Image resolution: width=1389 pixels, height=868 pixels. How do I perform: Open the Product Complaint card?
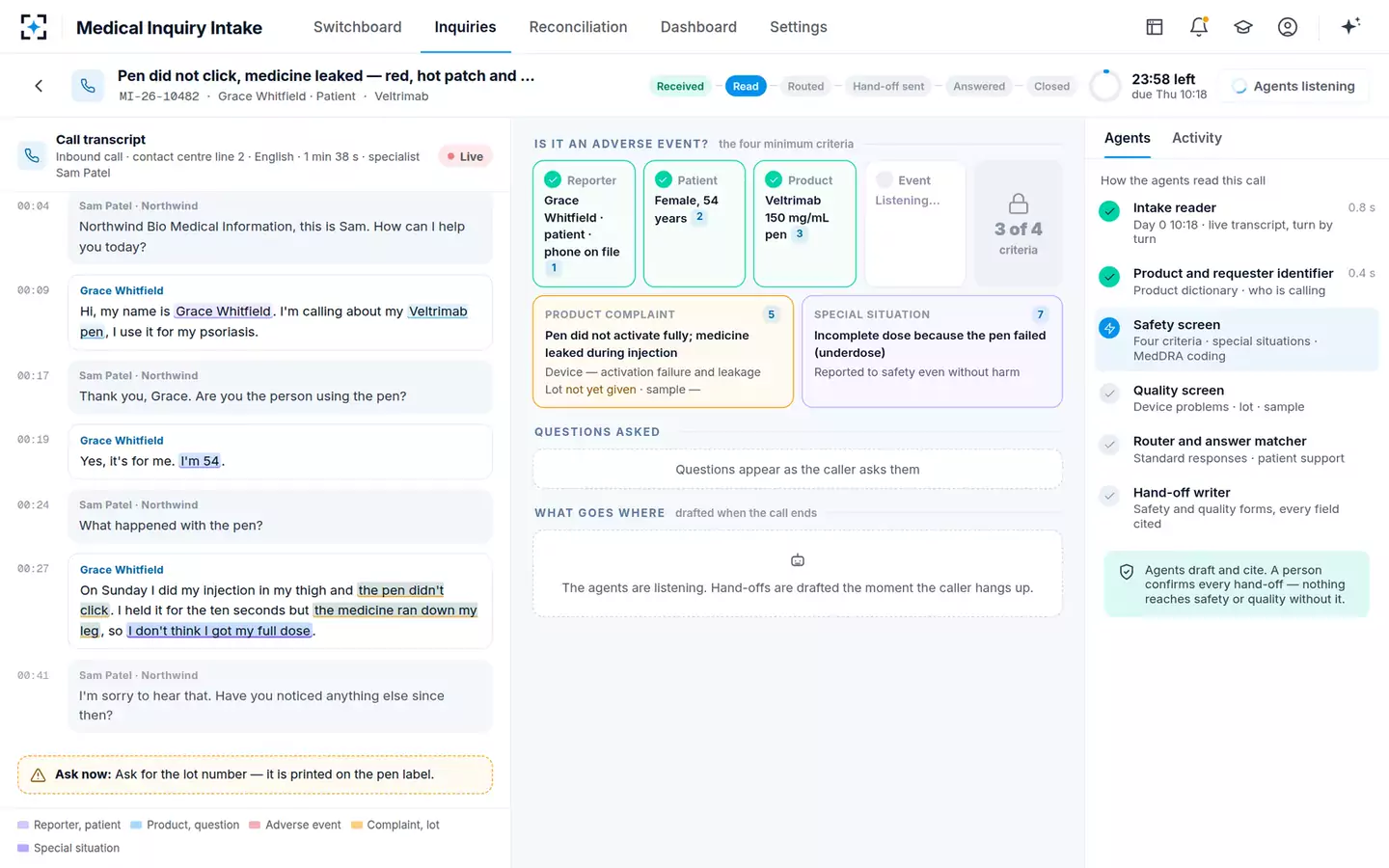click(663, 352)
